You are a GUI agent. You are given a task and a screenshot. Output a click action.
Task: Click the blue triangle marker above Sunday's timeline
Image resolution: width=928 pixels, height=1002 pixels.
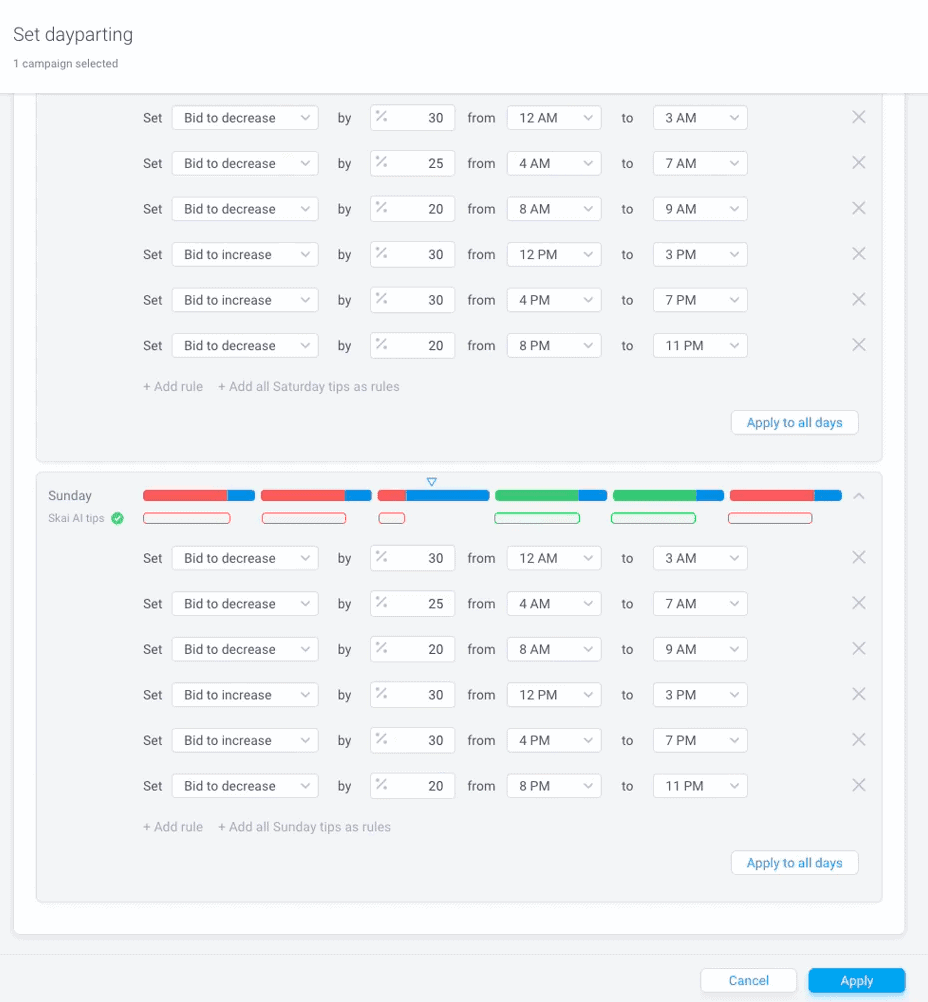pos(432,481)
